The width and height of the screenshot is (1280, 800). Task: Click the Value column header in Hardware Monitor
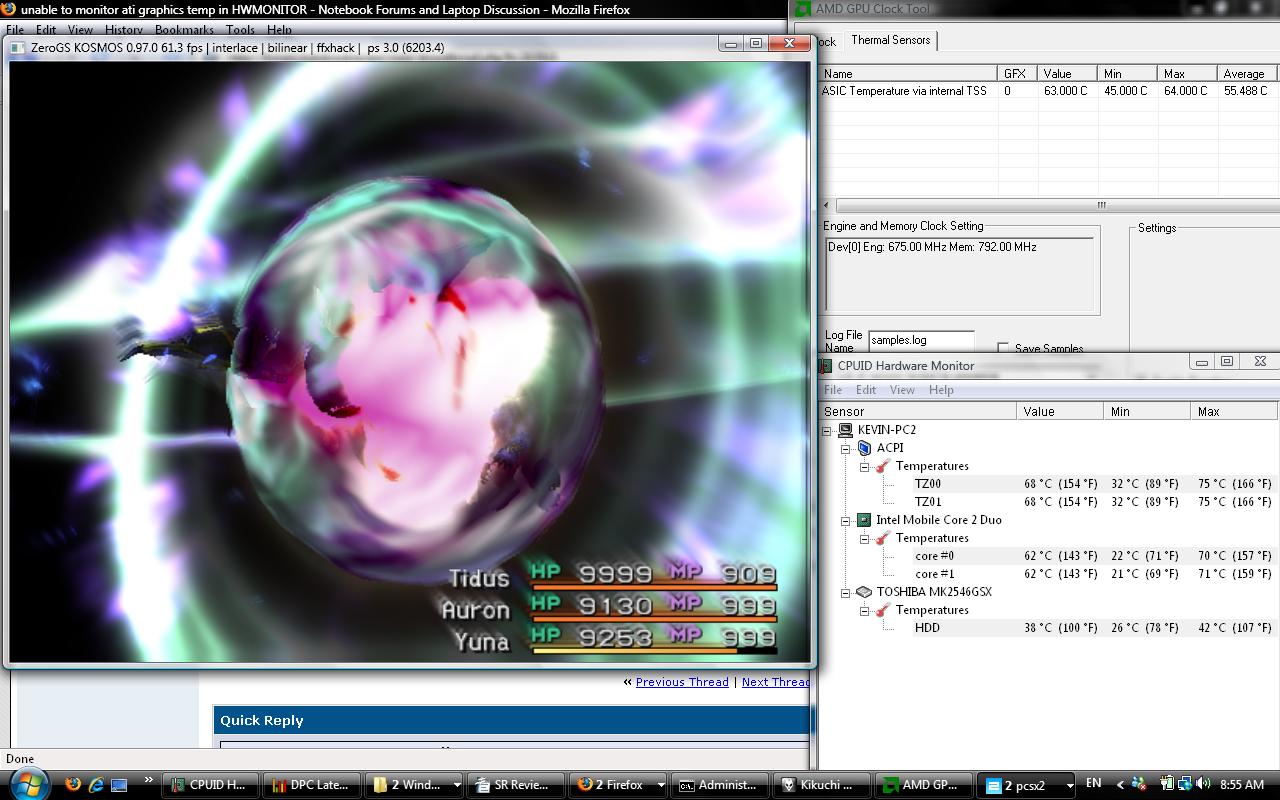pos(1061,411)
